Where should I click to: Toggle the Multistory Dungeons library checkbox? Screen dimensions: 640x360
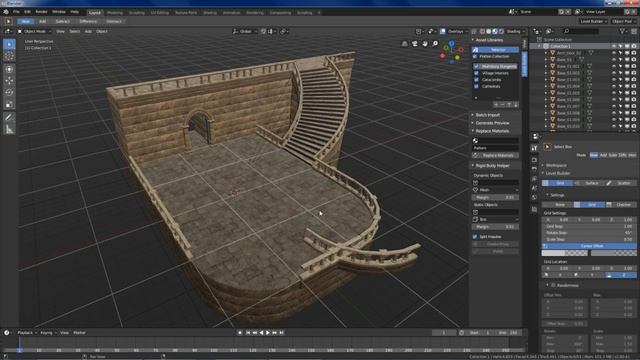pyautogui.click(x=476, y=67)
